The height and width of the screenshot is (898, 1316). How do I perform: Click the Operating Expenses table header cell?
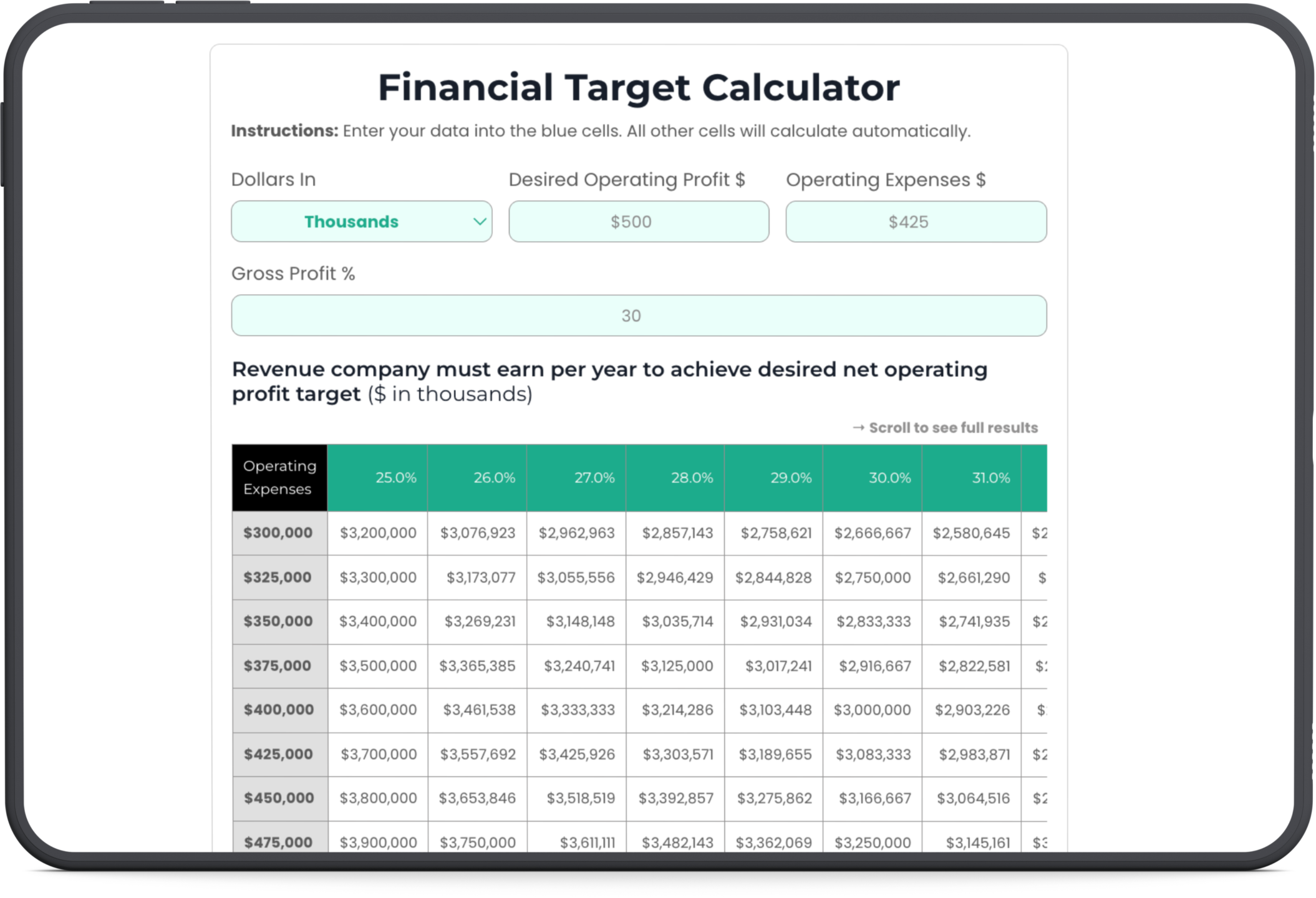[279, 478]
